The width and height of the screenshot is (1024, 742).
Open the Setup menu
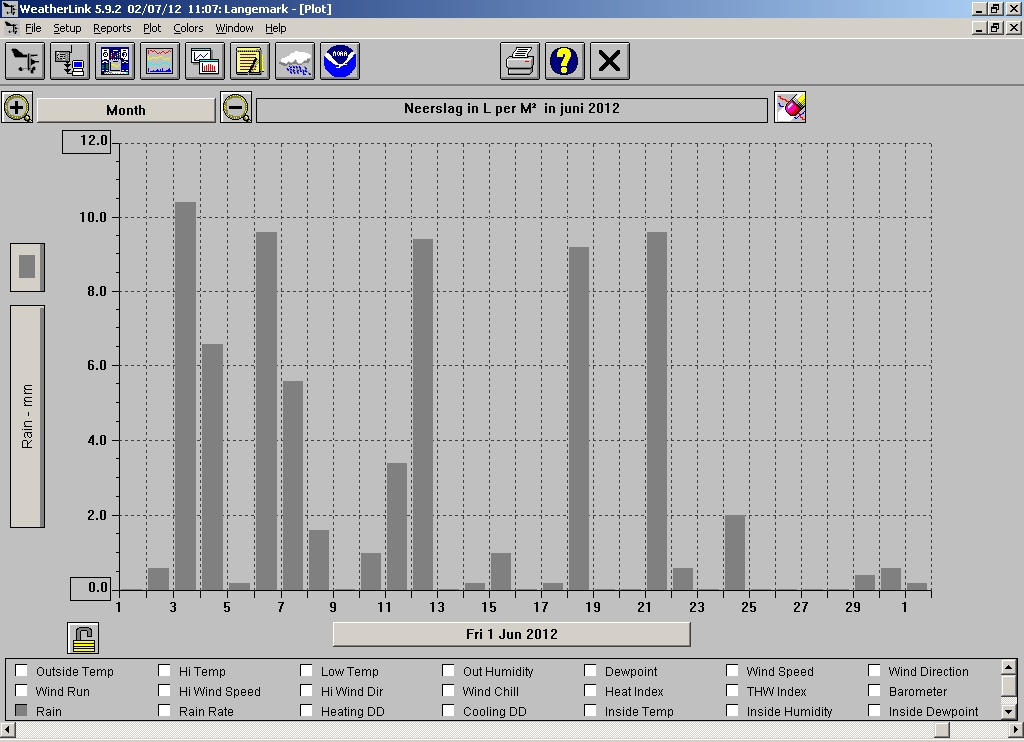(x=67, y=28)
